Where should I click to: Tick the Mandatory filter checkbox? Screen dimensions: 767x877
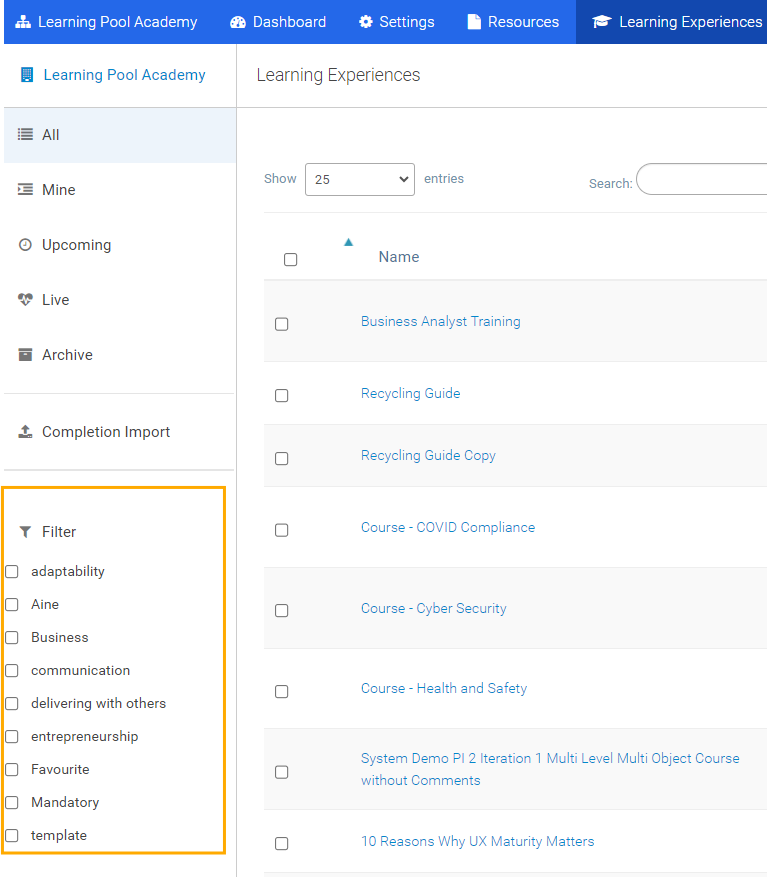(x=12, y=803)
